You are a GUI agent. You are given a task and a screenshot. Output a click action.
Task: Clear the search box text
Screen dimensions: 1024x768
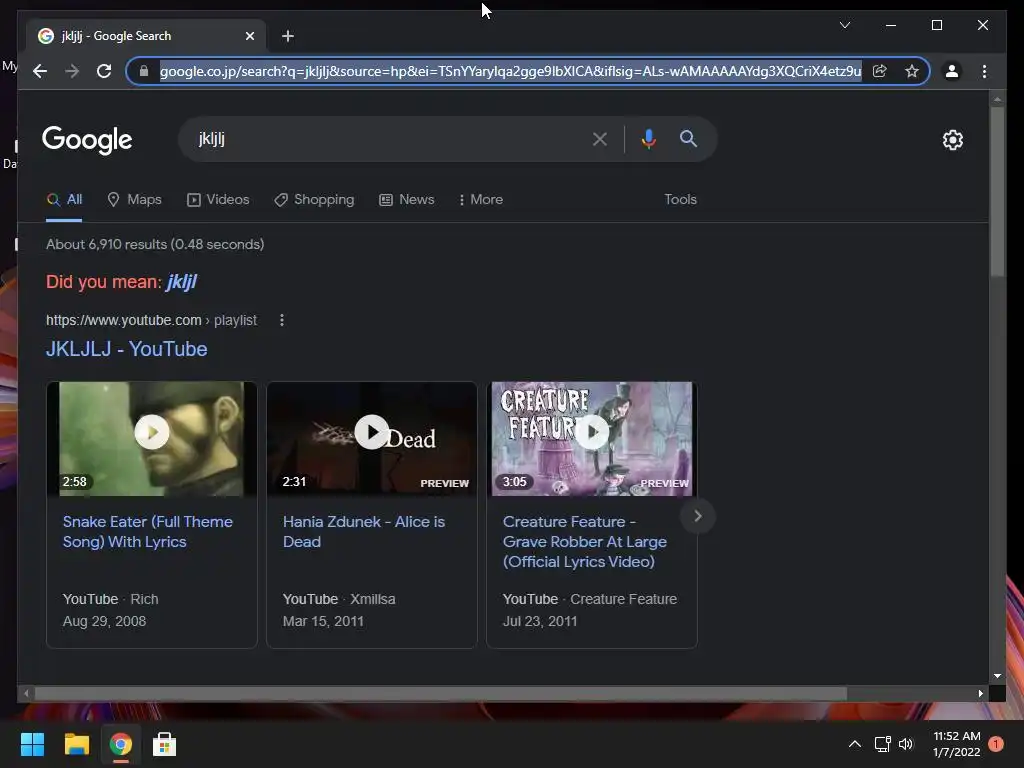tap(600, 139)
